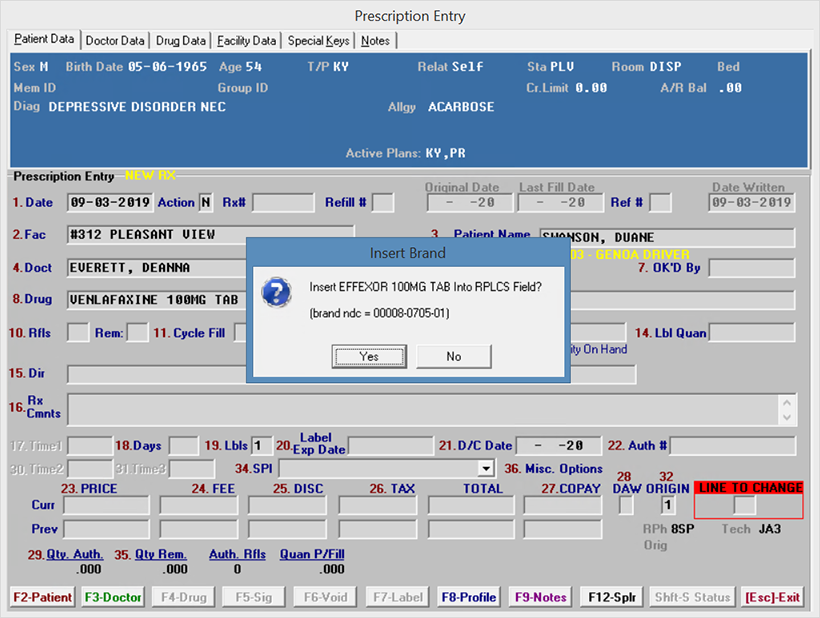The image size is (820, 618).
Task: Click the F12-Splr button
Action: (x=610, y=597)
